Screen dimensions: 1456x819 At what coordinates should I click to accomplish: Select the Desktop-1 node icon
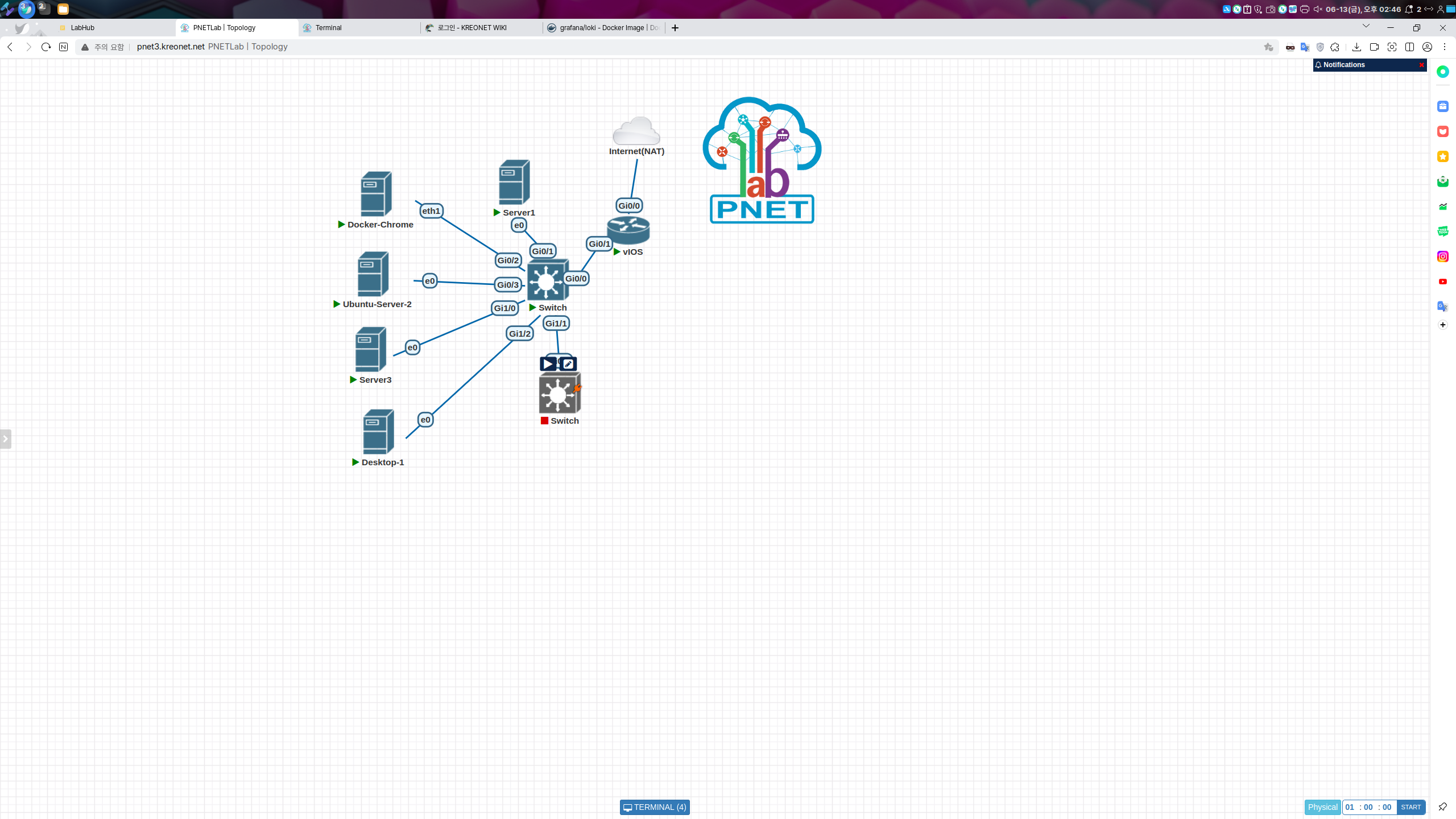tap(378, 432)
